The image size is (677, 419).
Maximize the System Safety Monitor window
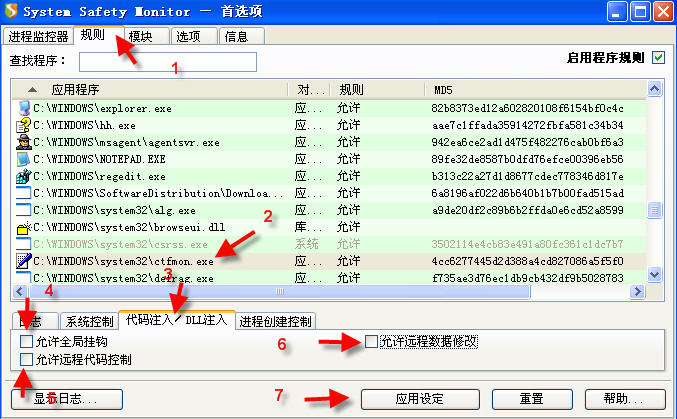pos(640,12)
